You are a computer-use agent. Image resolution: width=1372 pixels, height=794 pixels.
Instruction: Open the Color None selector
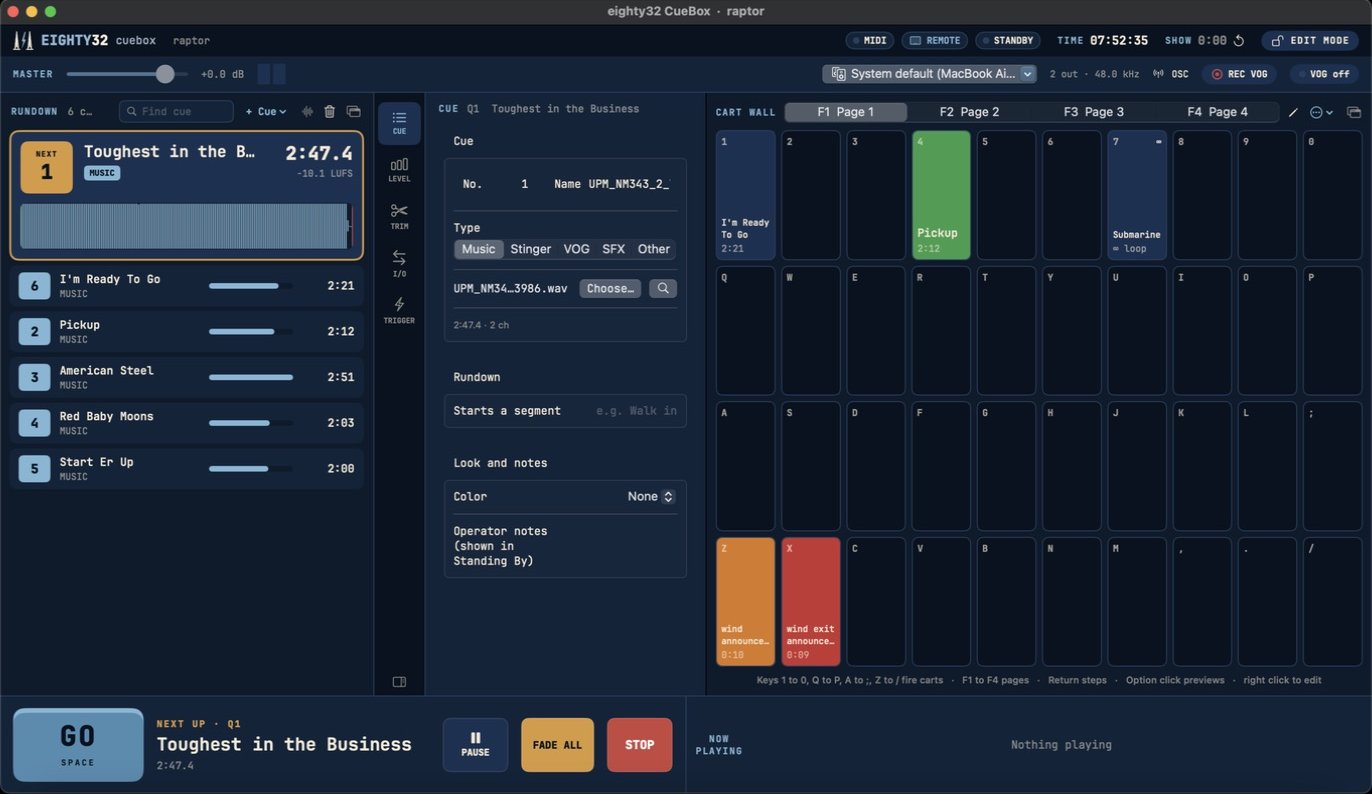pos(651,496)
